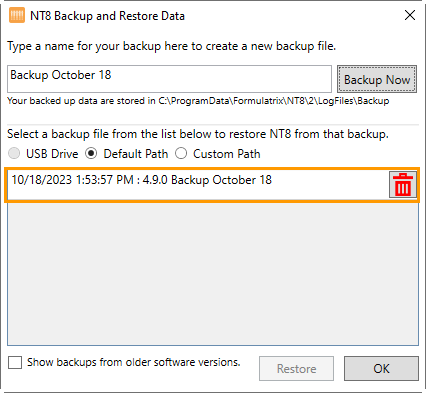Image resolution: width=426 pixels, height=393 pixels.
Task: Click the backup storage path text under the name field
Action: pos(198,101)
